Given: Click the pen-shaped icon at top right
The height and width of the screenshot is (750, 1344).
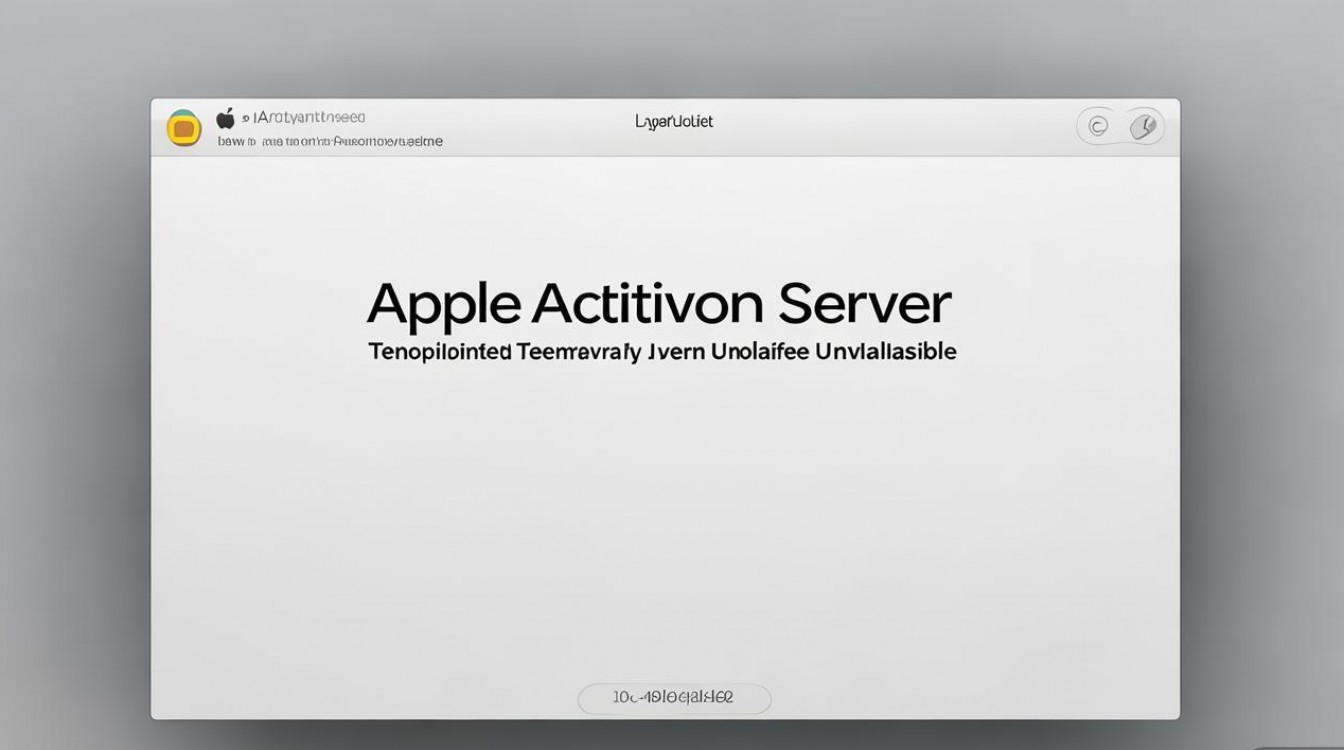Looking at the screenshot, I should [1143, 126].
